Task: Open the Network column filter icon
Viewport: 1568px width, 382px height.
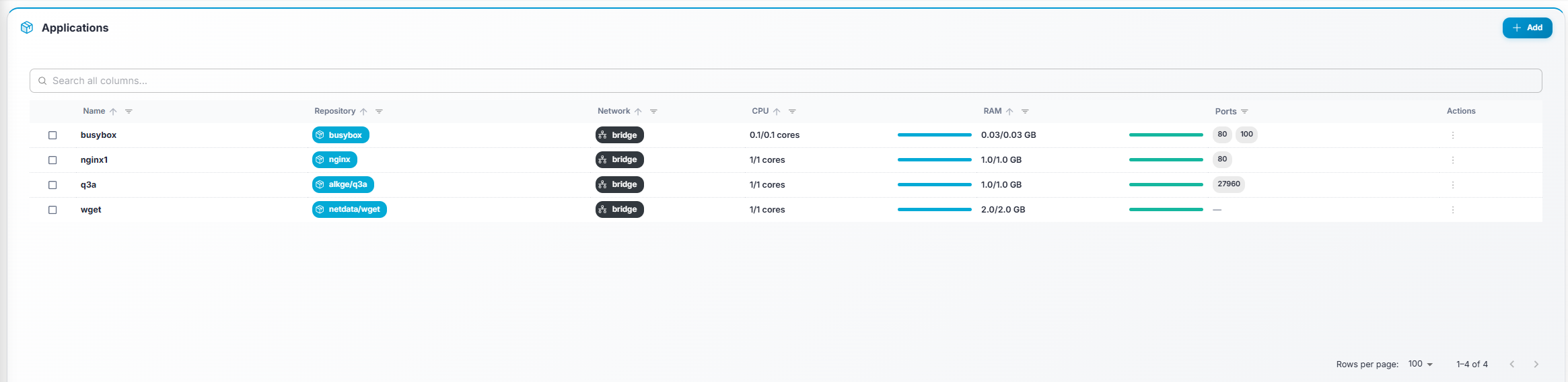Action: [653, 112]
